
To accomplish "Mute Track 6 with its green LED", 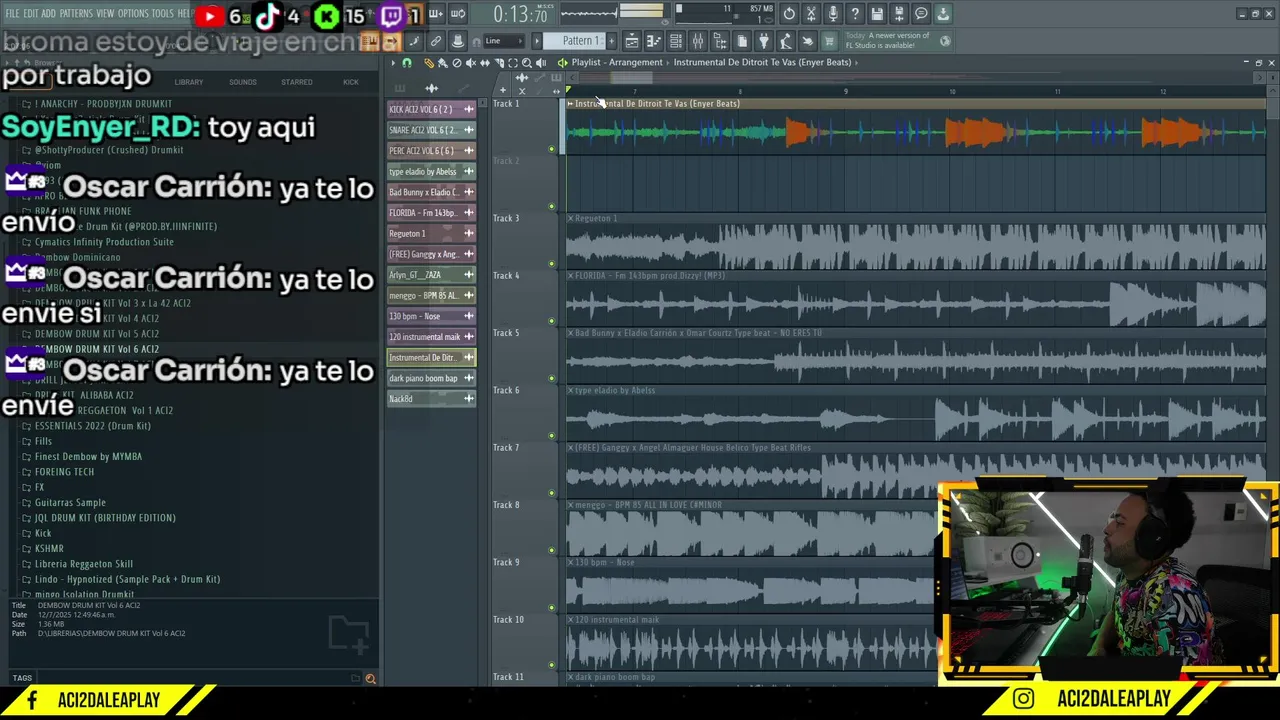I will [x=551, y=436].
